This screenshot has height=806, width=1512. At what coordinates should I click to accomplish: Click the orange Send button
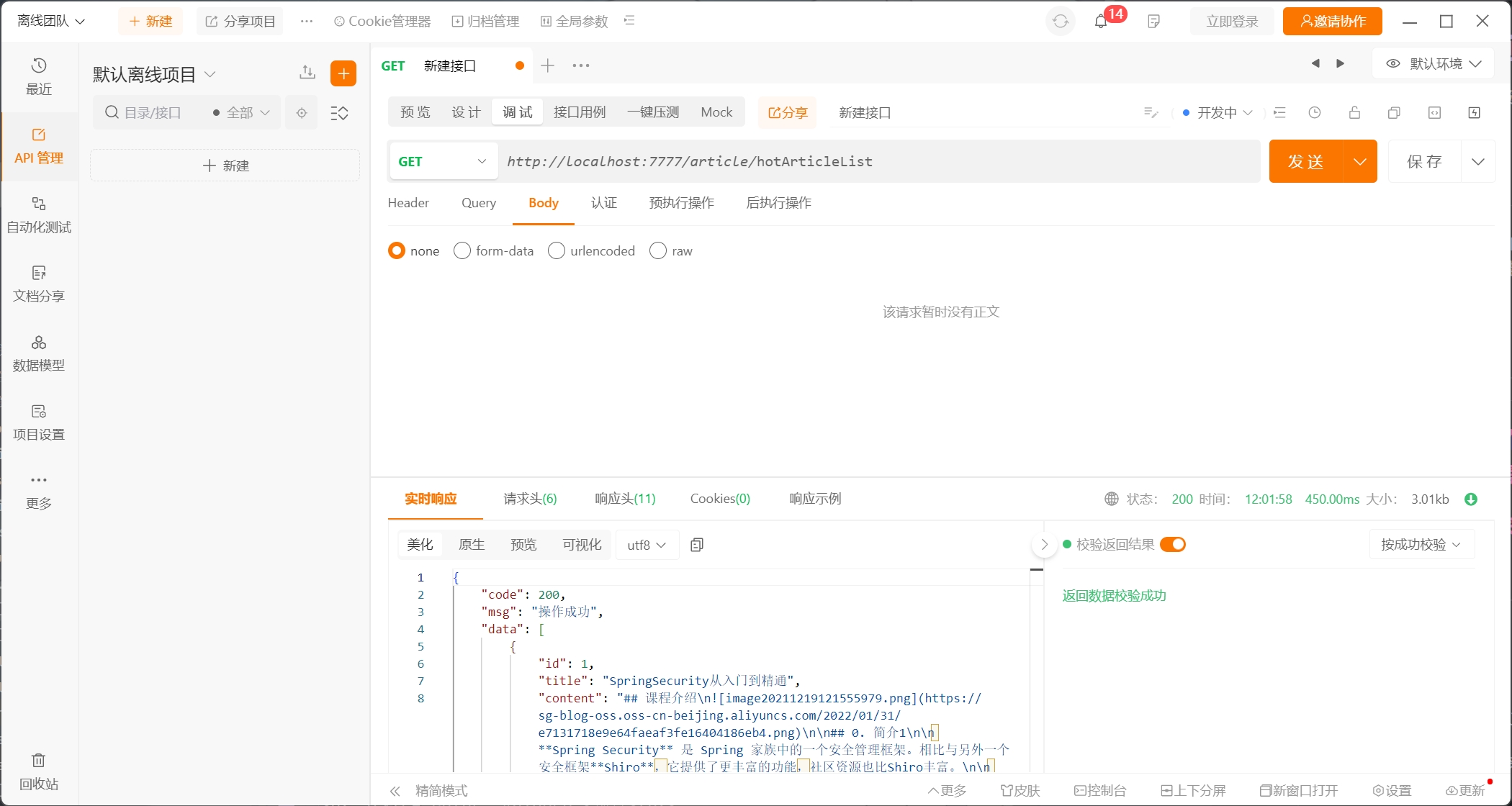pyautogui.click(x=1305, y=161)
